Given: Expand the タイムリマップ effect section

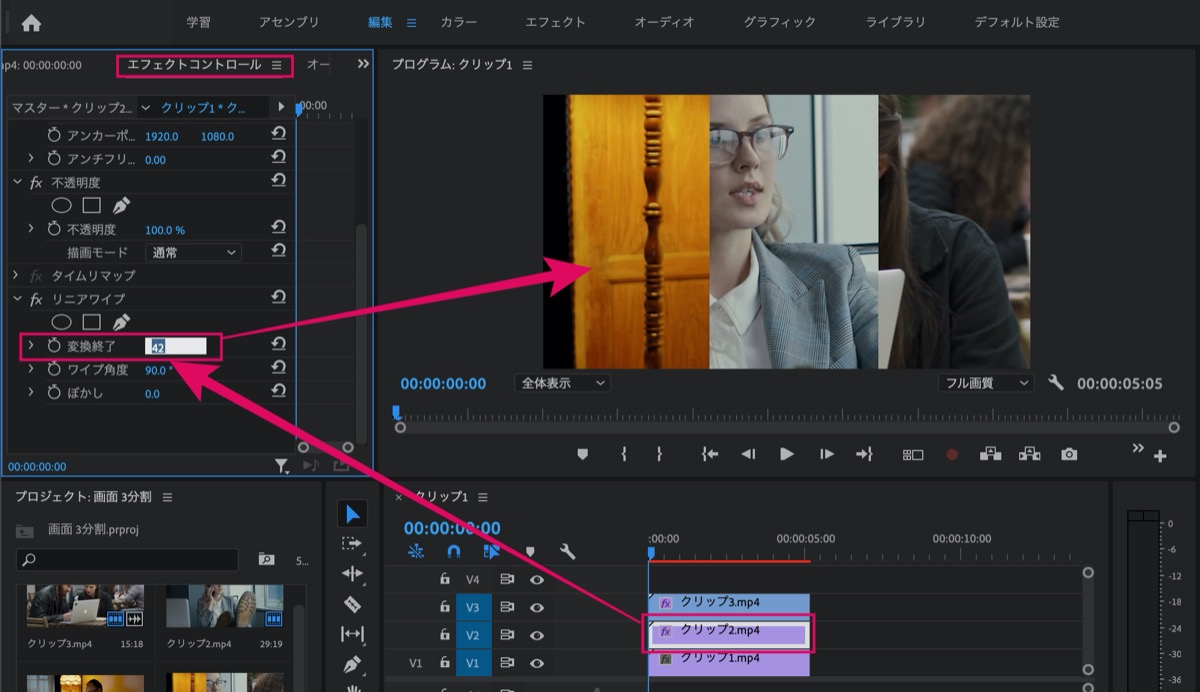Looking at the screenshot, I should pyautogui.click(x=16, y=275).
